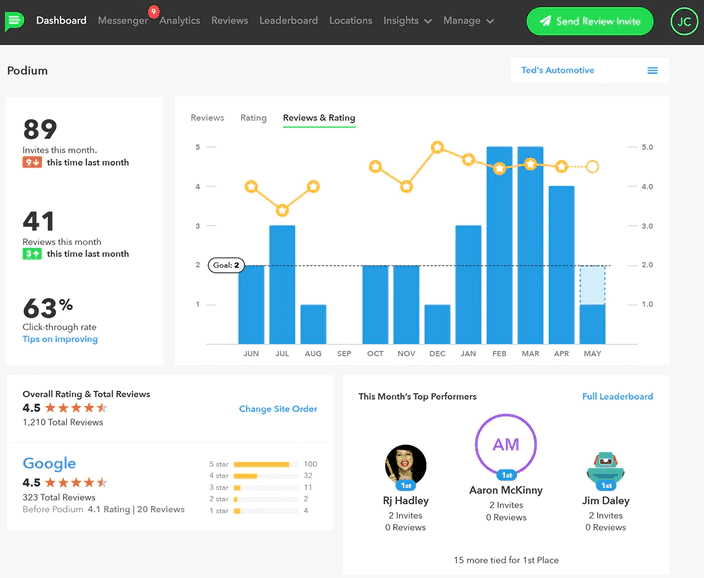The height and width of the screenshot is (578, 704).
Task: Open Leaderboard from the top navigation
Action: point(288,21)
